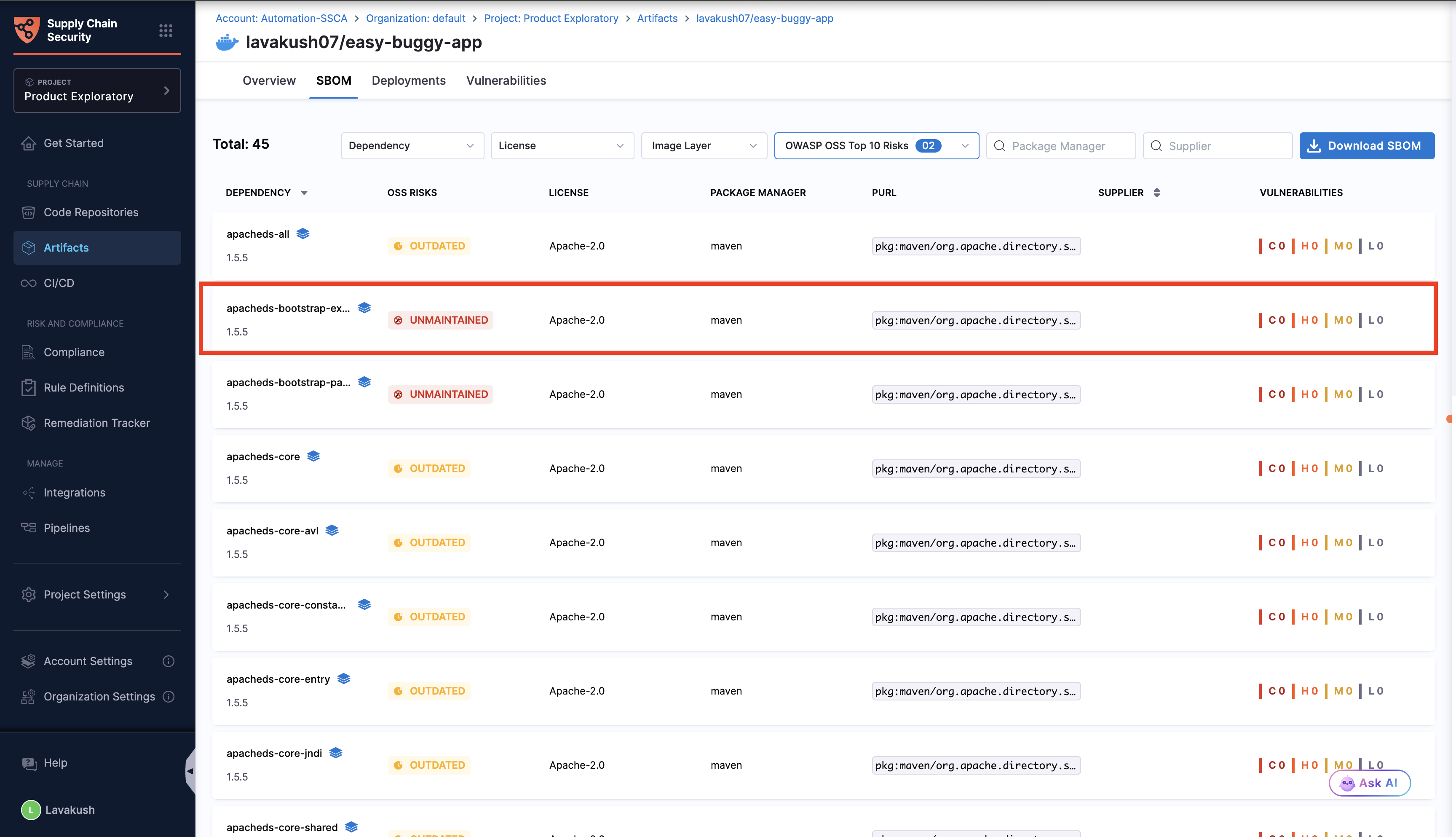Image resolution: width=1456 pixels, height=837 pixels.
Task: Open the Dependency filter dropdown
Action: [412, 146]
